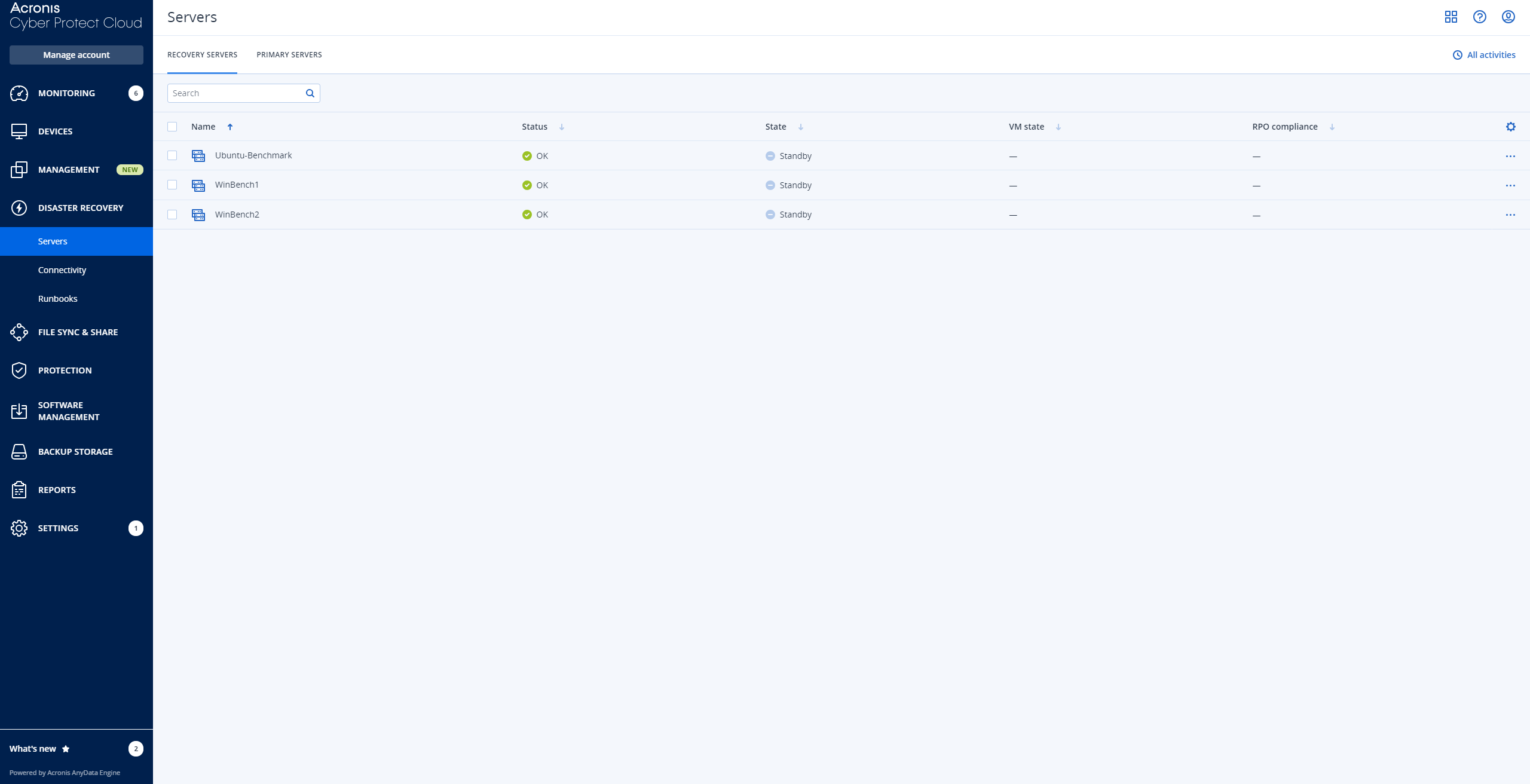The image size is (1530, 784).
Task: Open the Reports section label
Action: [57, 490]
